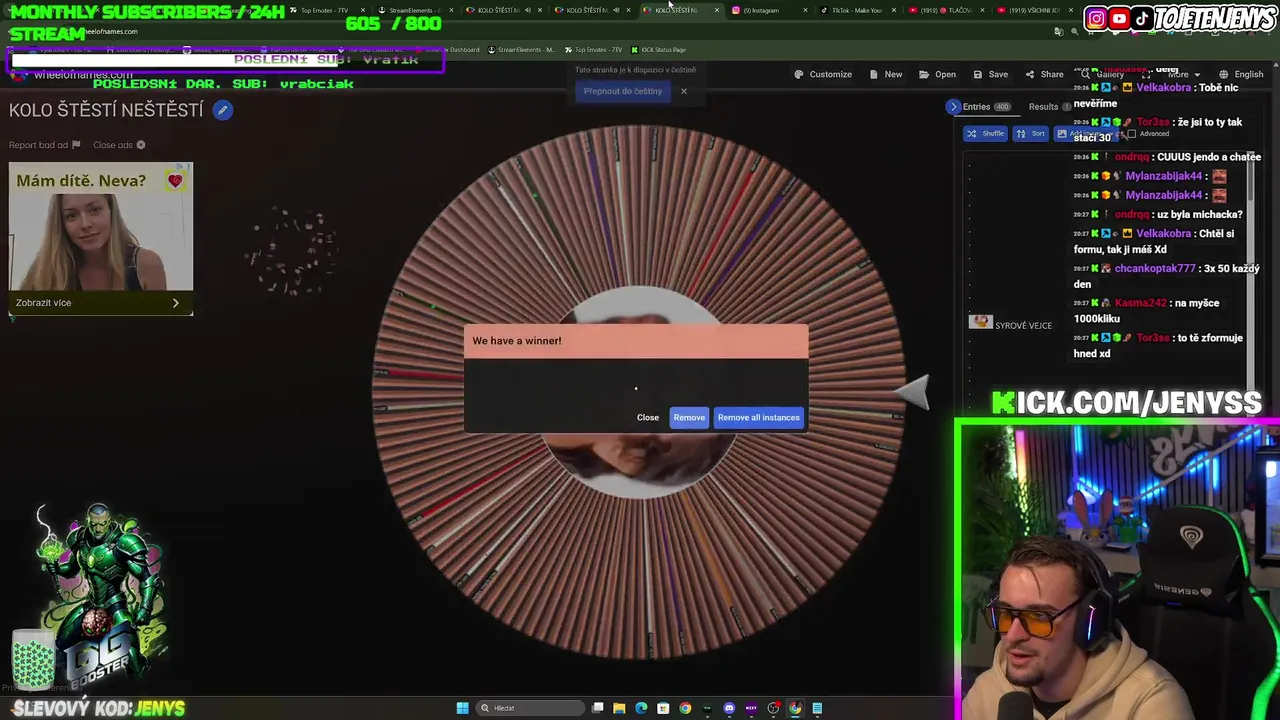Shuffle the wheel entries

point(985,133)
